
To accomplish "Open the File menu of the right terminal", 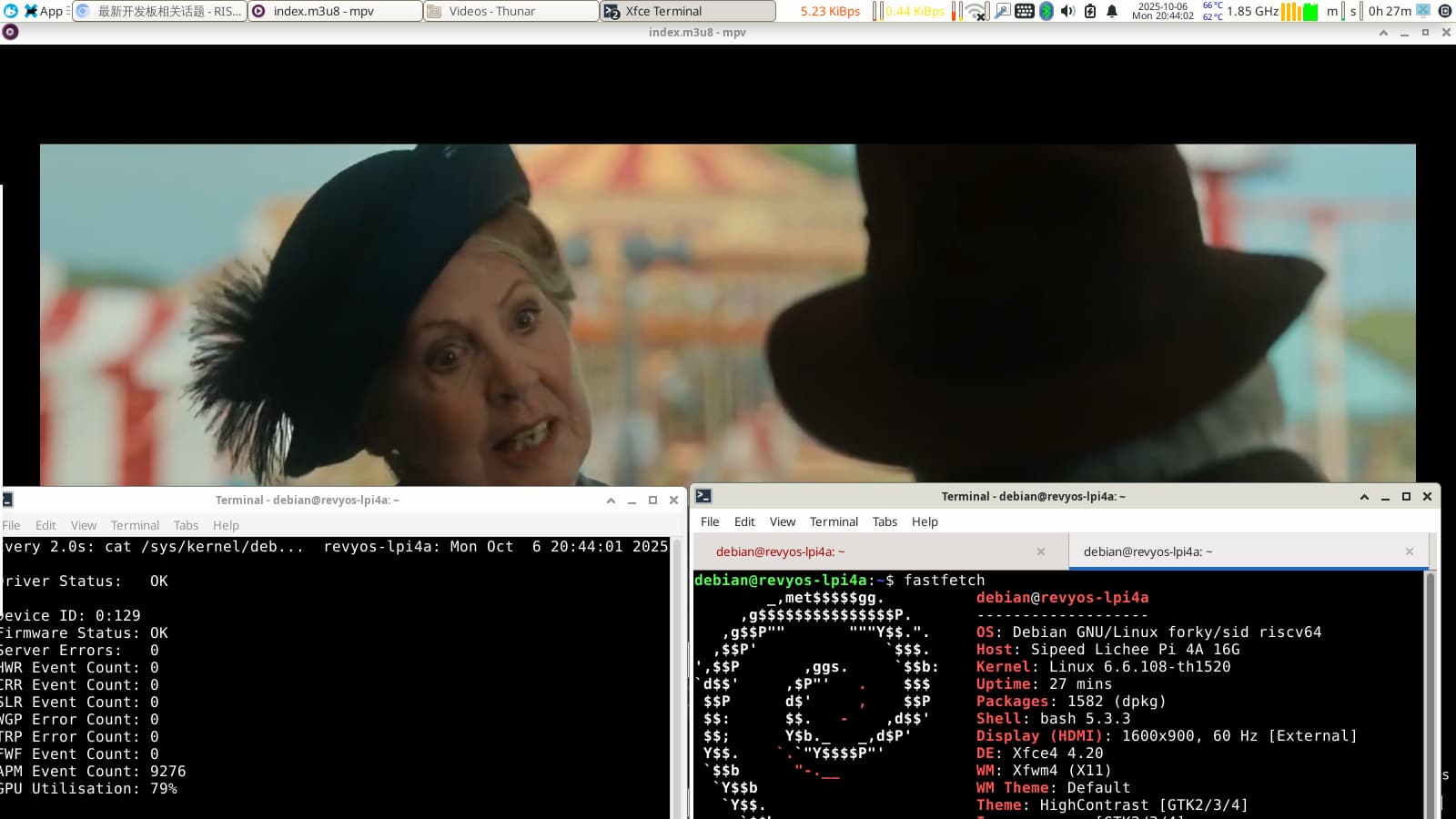I will pos(710,521).
